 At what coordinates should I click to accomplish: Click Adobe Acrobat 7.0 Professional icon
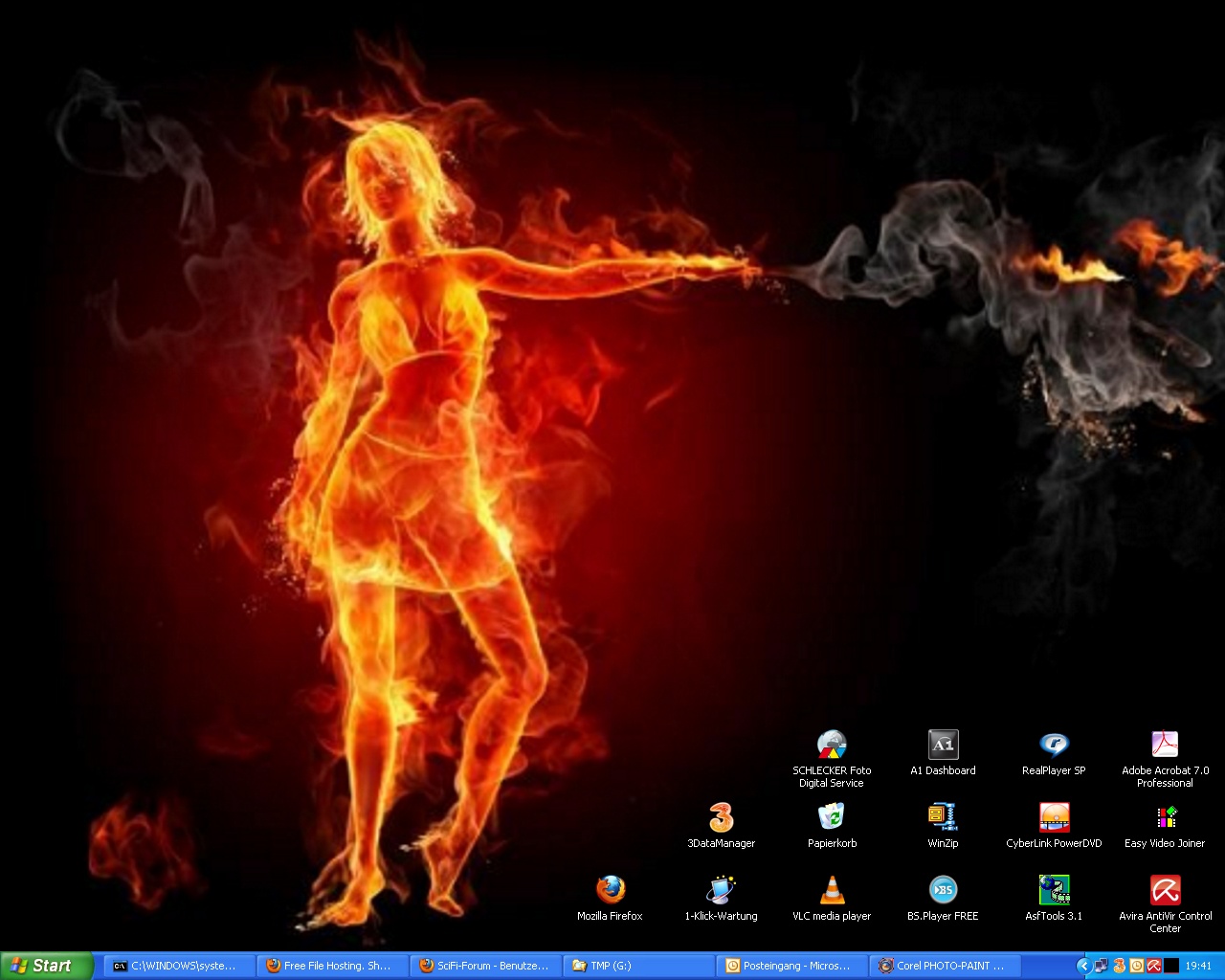1165,746
